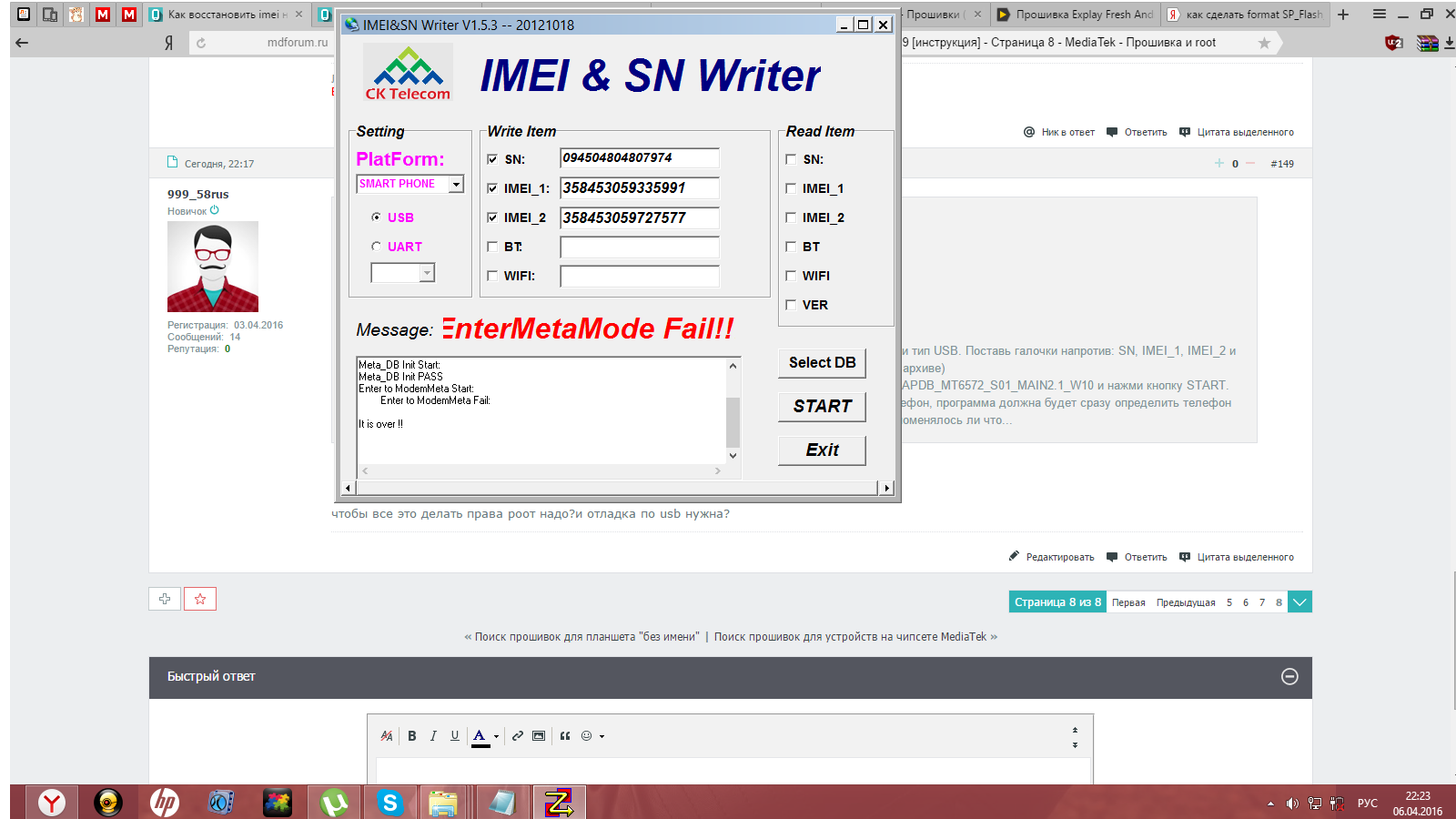
Task: Click the italic formatting icon
Action: click(433, 736)
